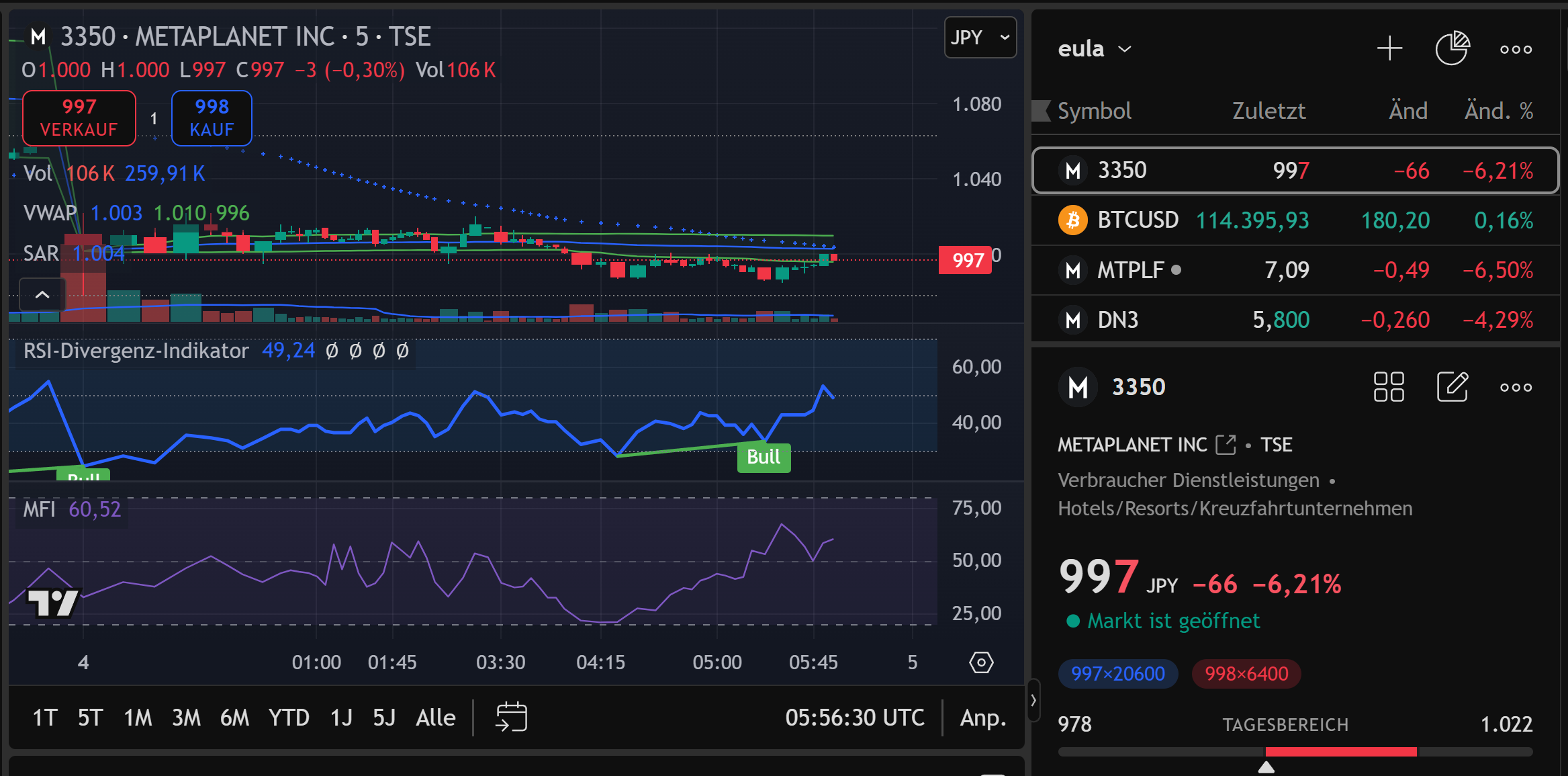Screen dimensions: 1568x776
Task: Click the M logo beside MTPLF row
Action: 1072,270
